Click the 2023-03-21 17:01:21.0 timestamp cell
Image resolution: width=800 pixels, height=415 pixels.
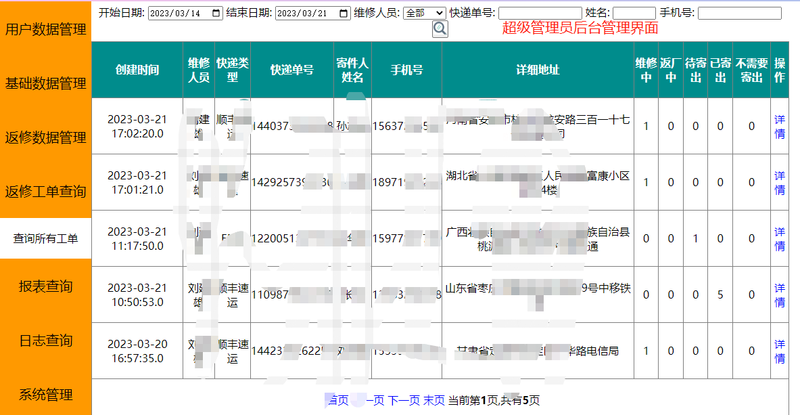tap(137, 182)
